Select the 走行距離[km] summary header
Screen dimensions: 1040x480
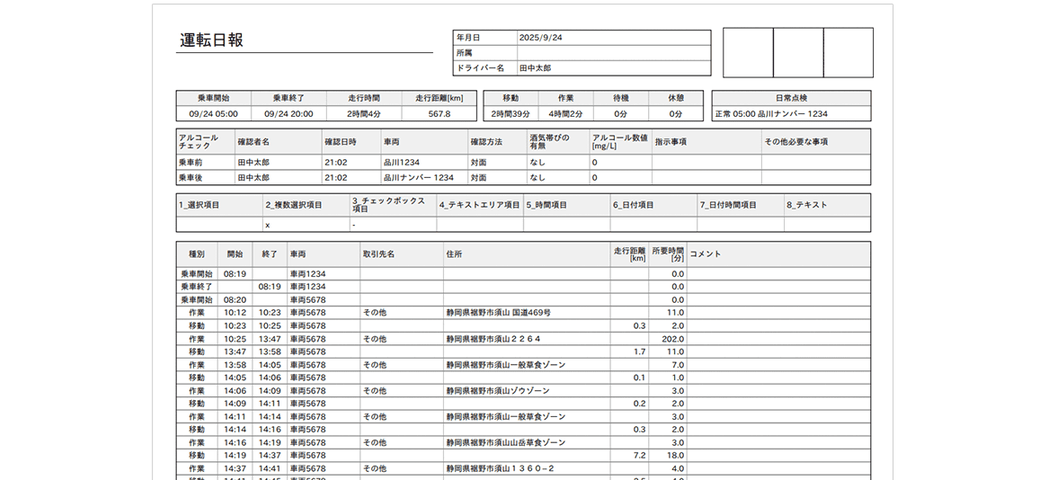tap(439, 98)
